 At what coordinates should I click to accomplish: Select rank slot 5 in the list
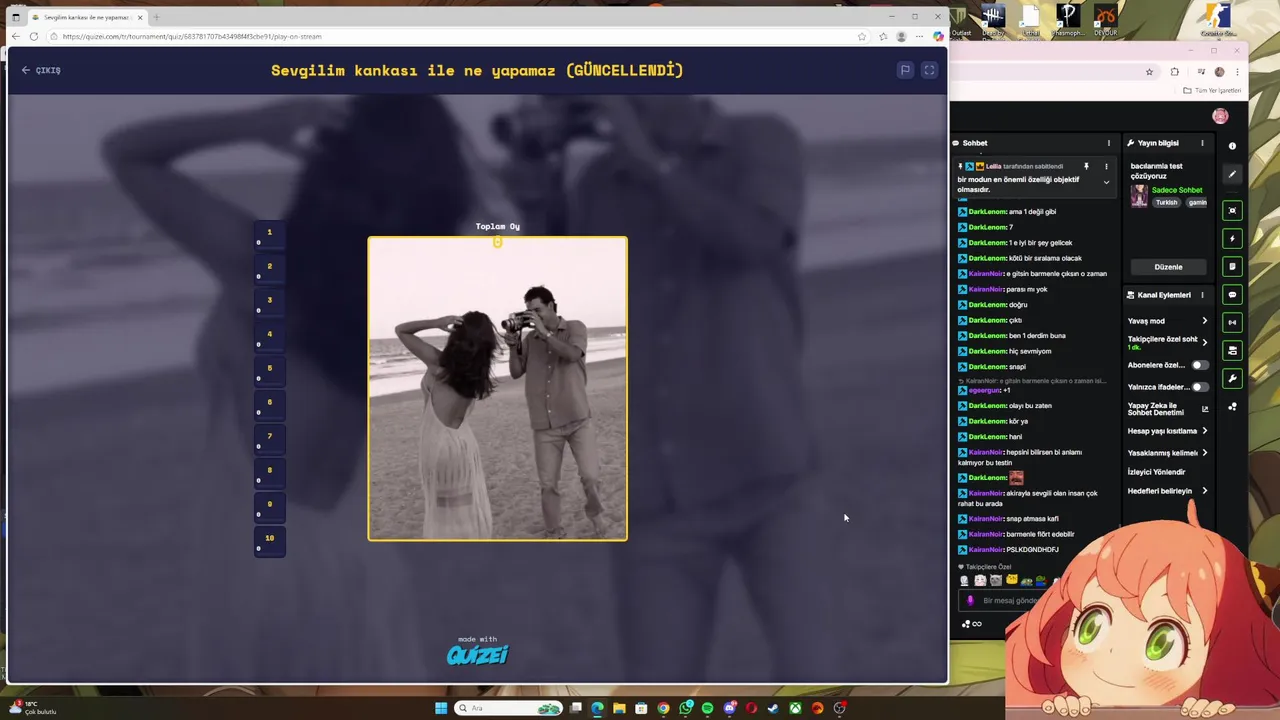point(269,371)
